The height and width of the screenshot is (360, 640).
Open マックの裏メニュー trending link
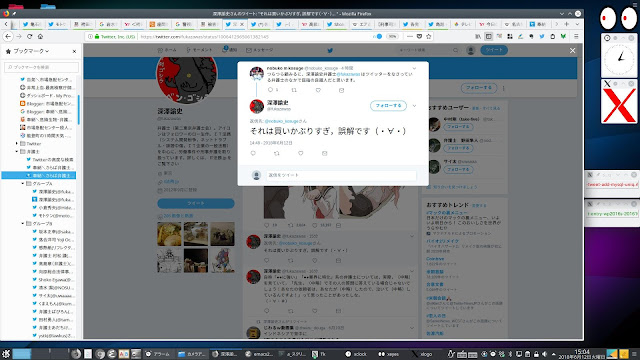click(447, 213)
